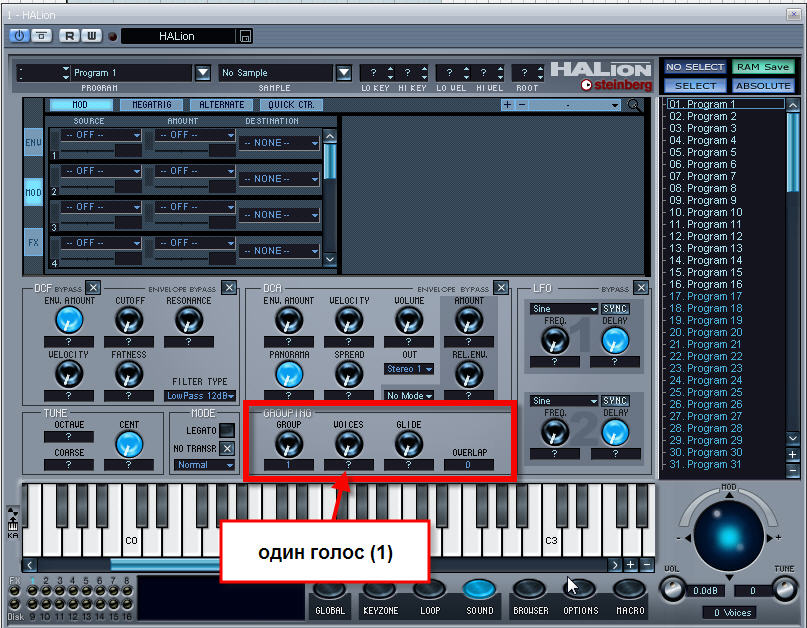Click the Grouping Glide knob

(409, 445)
